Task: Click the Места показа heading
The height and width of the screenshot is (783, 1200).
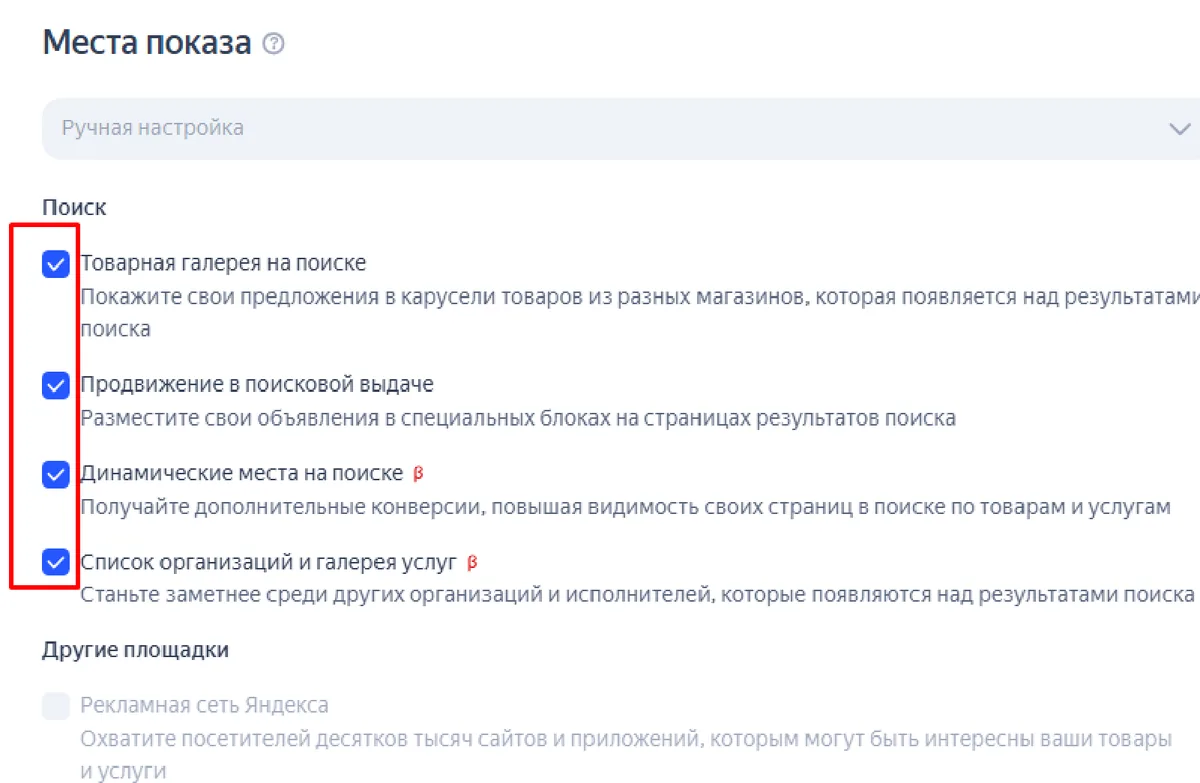Action: click(x=146, y=45)
